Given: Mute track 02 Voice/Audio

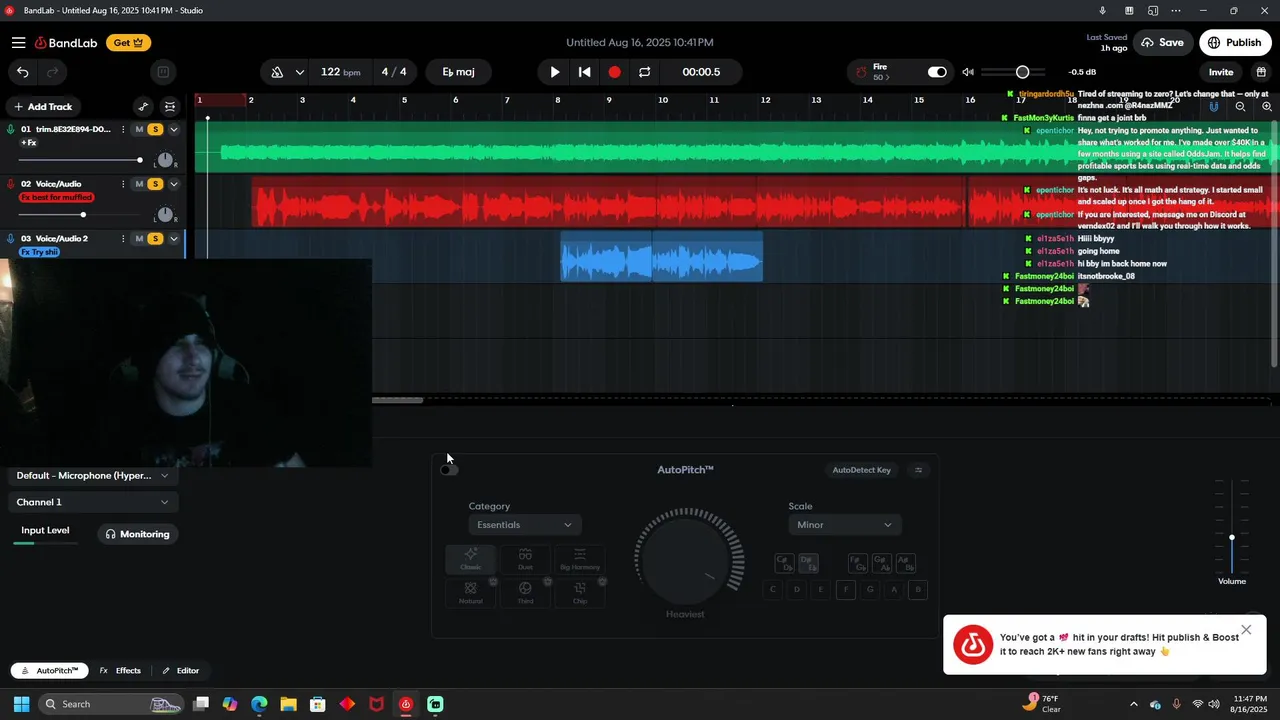Looking at the screenshot, I should (x=140, y=184).
